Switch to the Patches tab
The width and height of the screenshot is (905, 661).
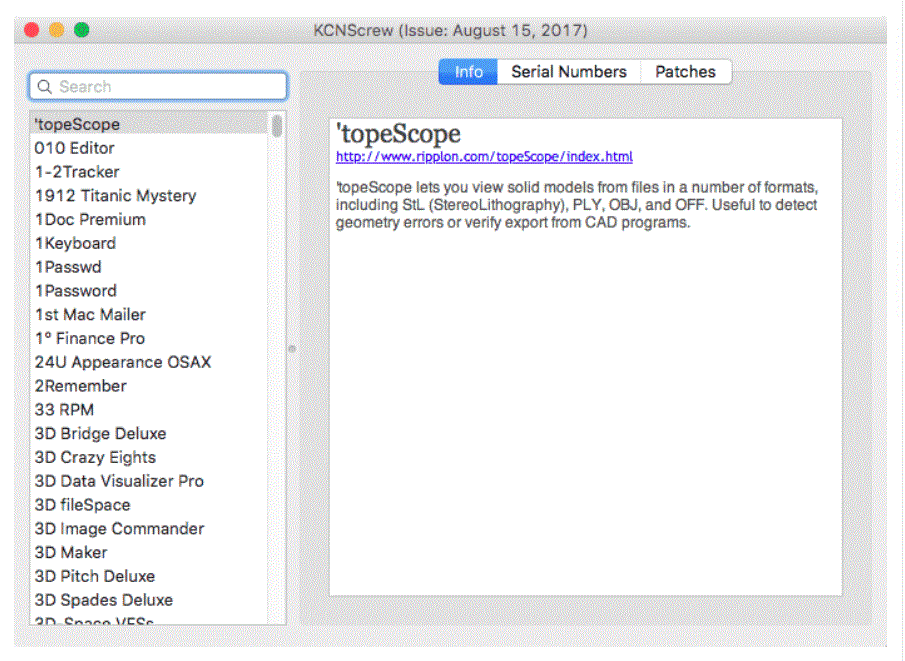click(x=686, y=72)
